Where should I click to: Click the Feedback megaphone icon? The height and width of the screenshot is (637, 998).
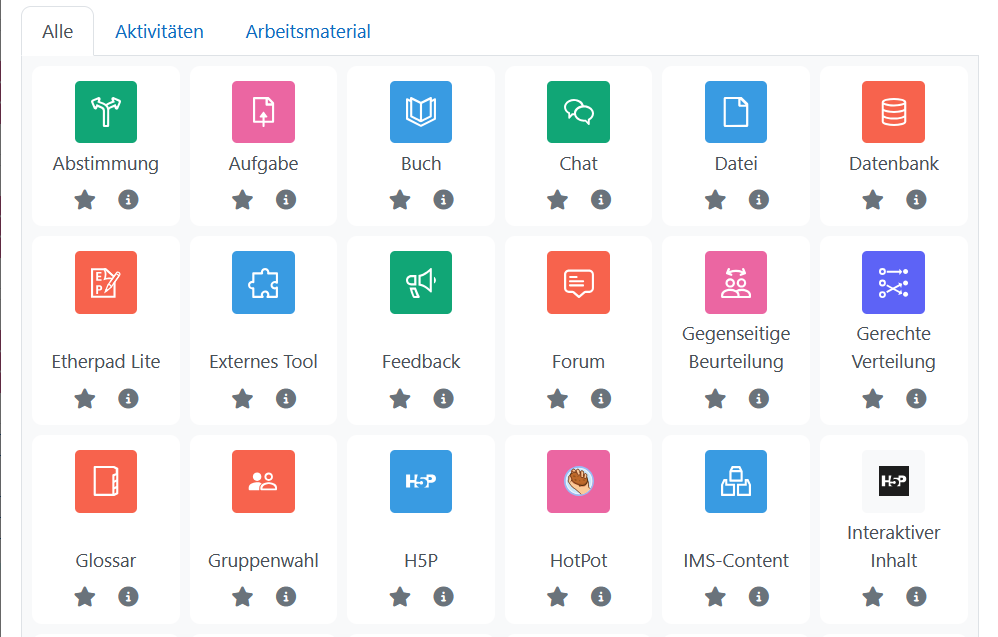(x=420, y=282)
